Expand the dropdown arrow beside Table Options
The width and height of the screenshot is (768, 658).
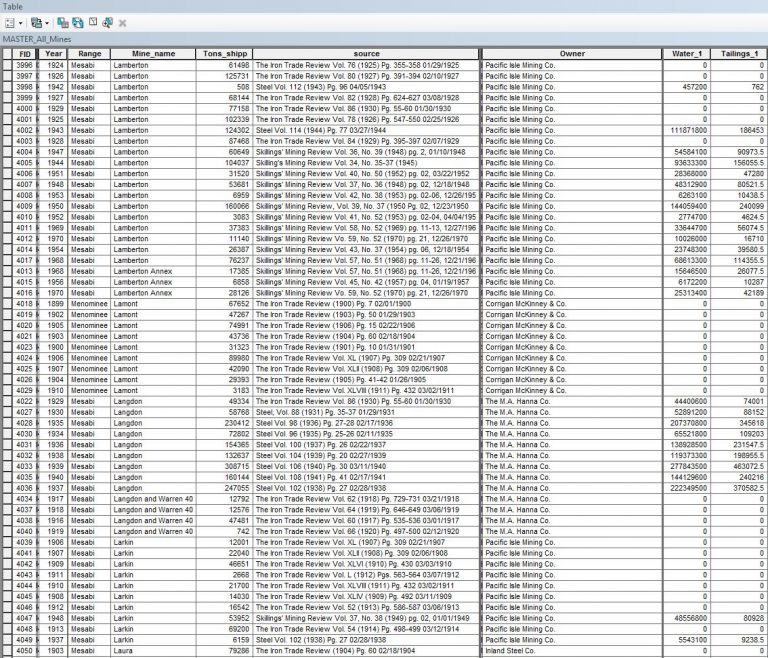21,21
